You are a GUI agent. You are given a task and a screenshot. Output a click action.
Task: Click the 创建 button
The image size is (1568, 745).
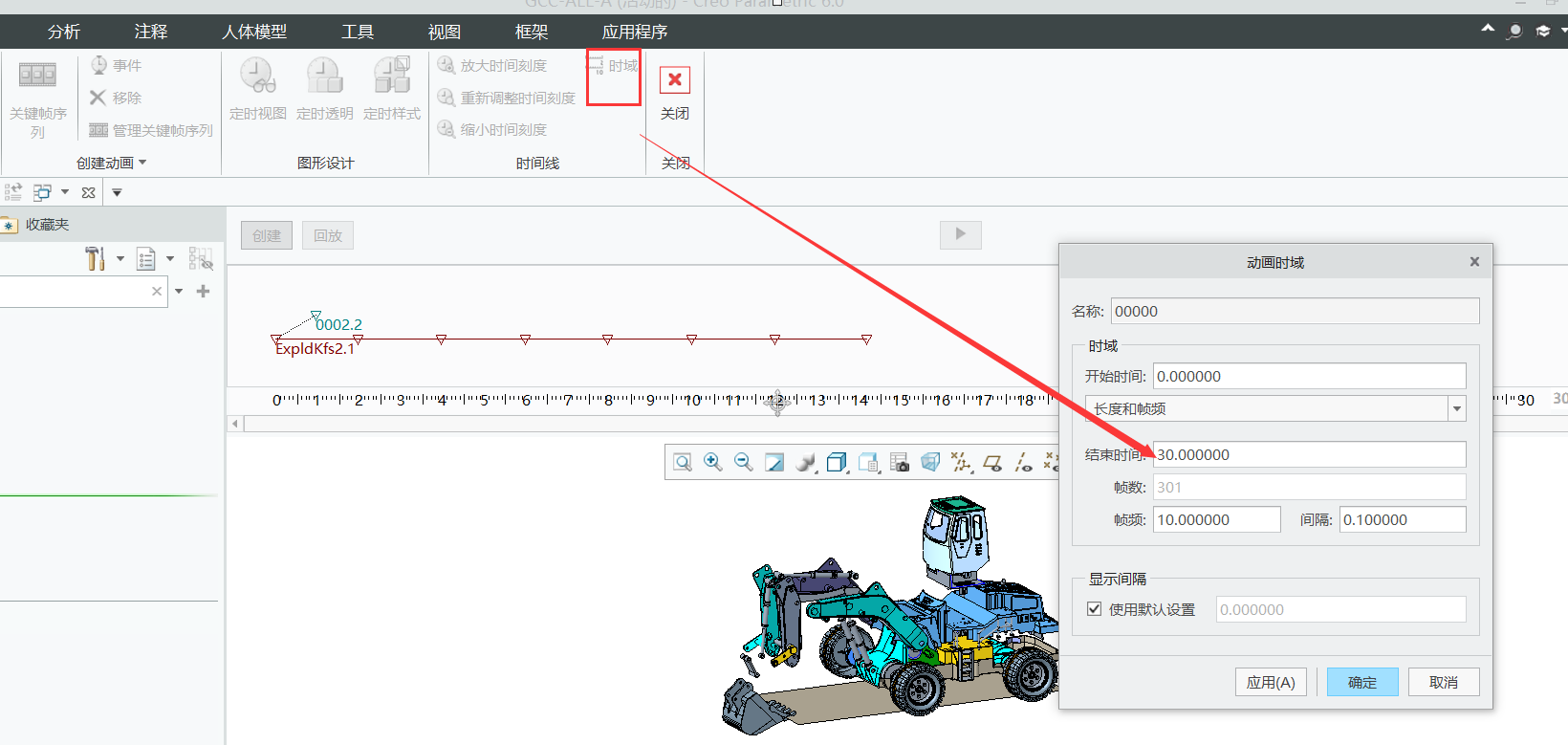267,235
